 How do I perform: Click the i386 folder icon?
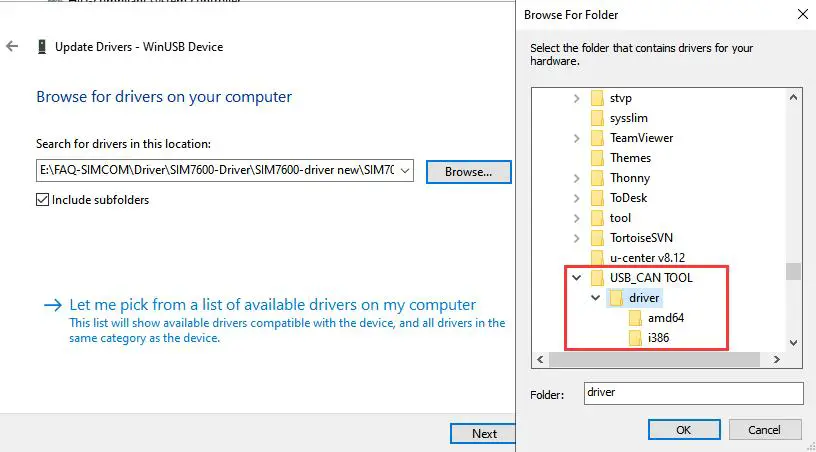click(635, 338)
